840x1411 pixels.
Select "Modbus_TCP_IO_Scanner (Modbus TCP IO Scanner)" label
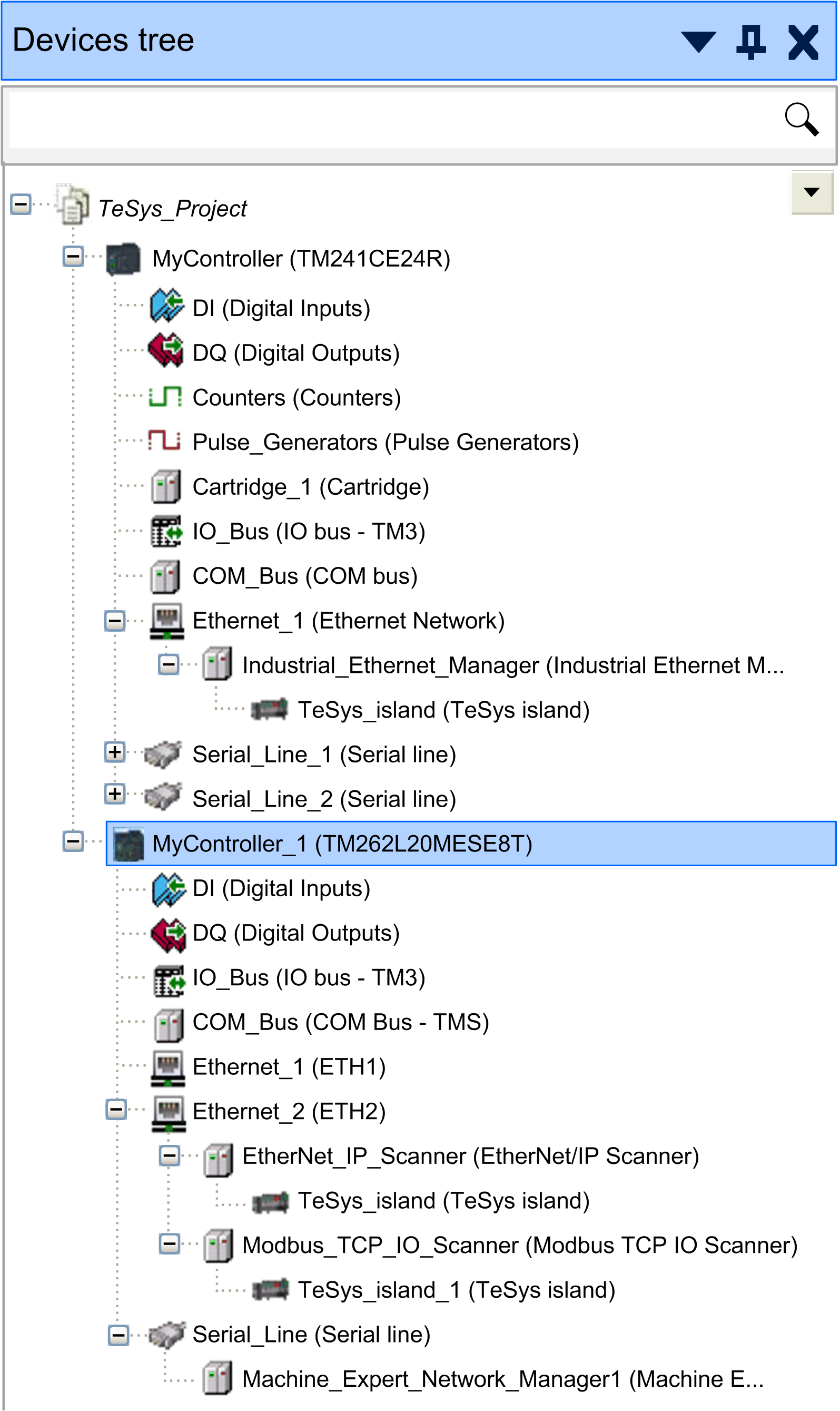[x=520, y=1246]
